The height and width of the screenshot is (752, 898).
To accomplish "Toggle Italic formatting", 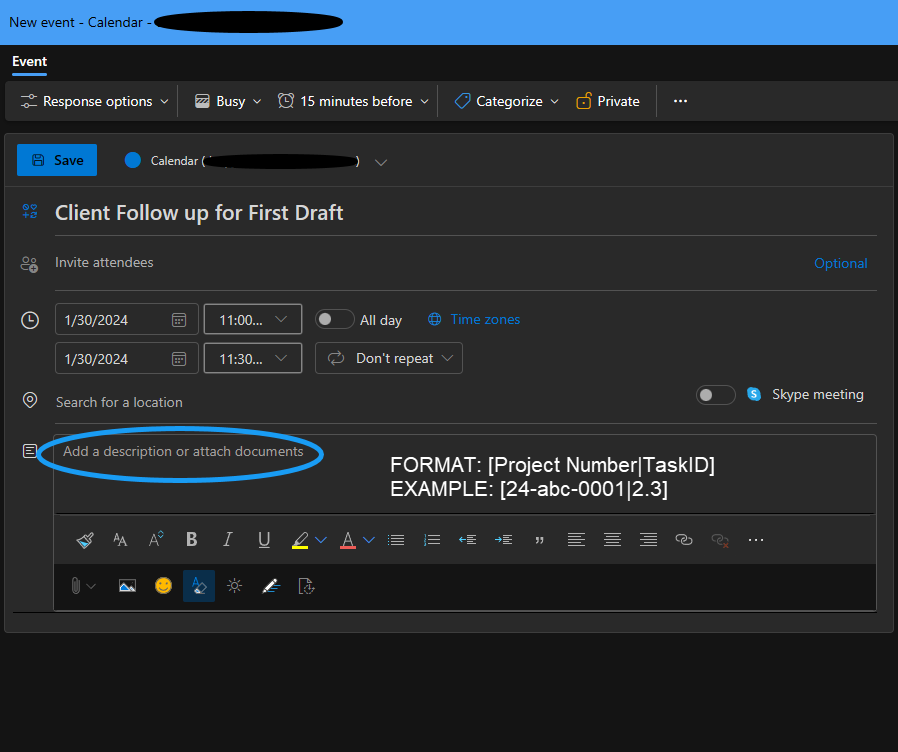I will point(228,540).
